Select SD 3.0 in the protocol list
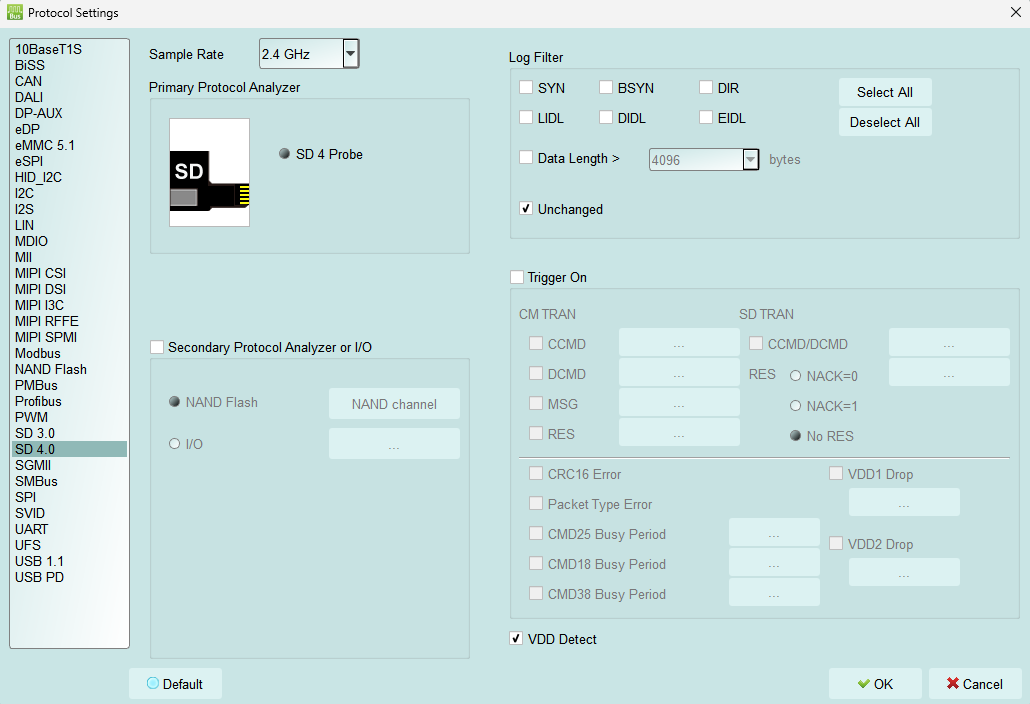Screen dimensions: 1030x704 pyautogui.click(x=70, y=433)
